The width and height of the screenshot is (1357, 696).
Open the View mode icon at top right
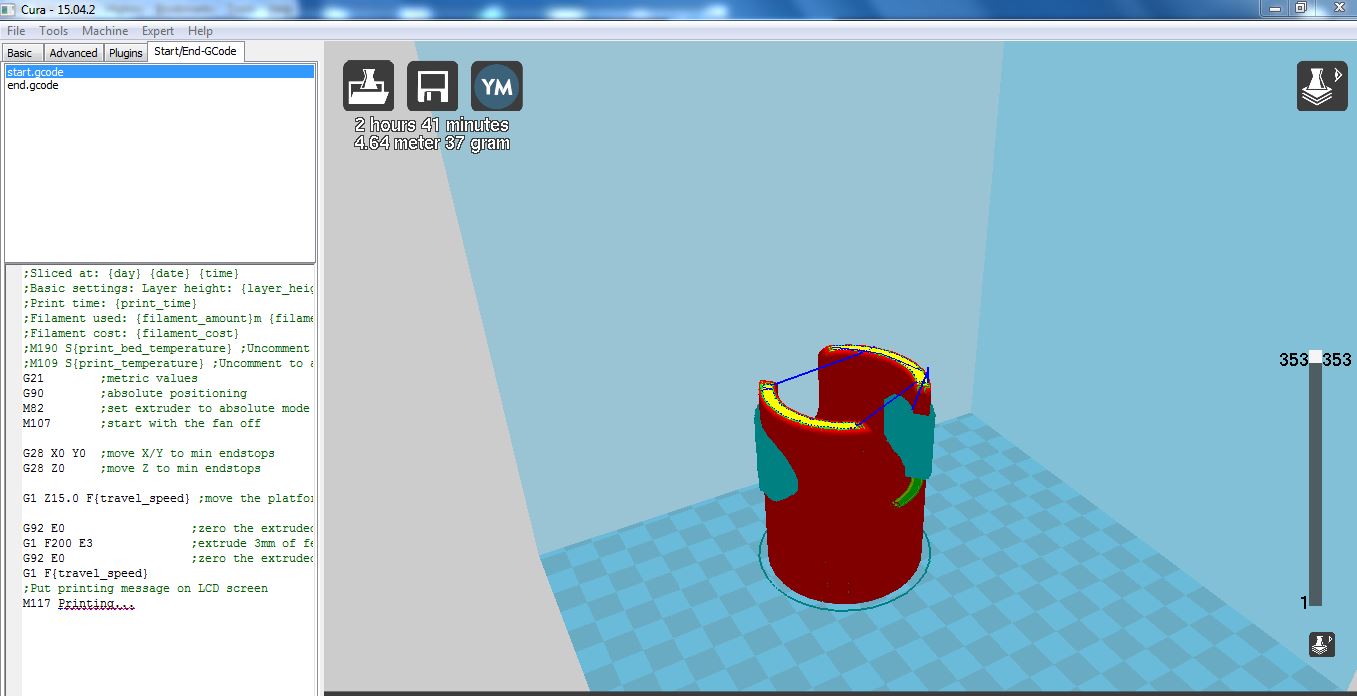tap(1321, 86)
